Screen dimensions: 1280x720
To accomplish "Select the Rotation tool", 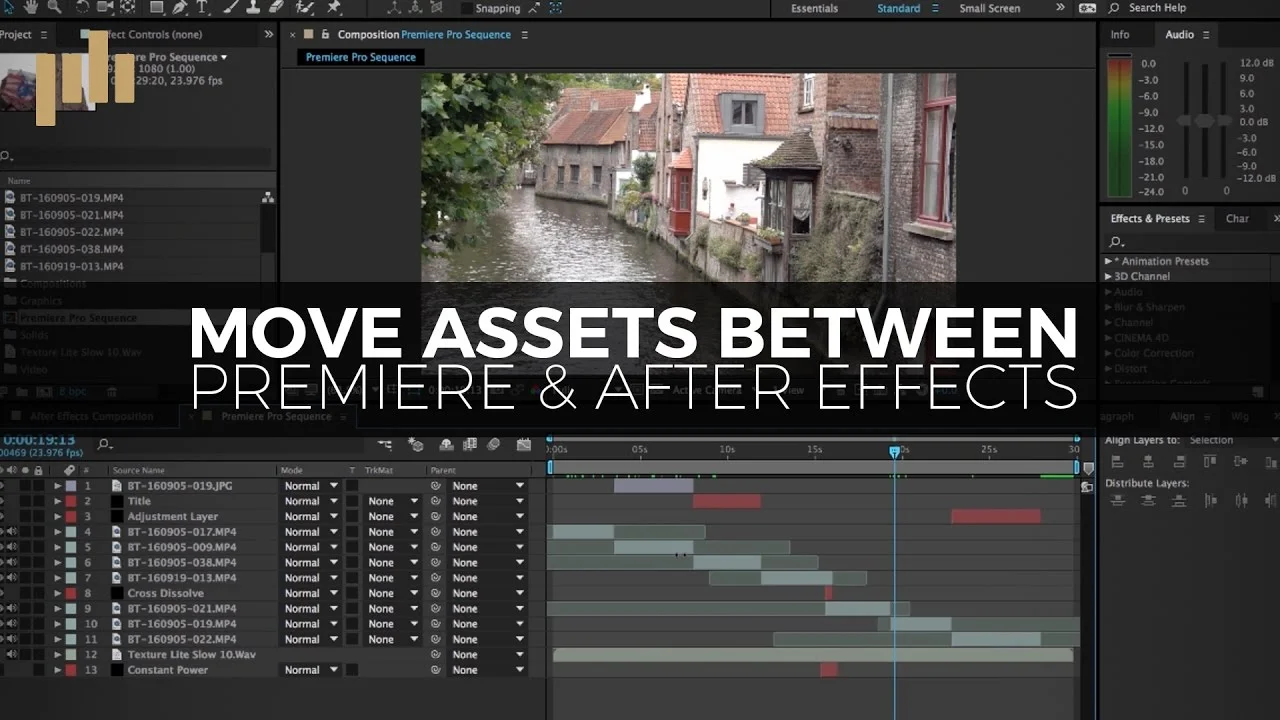I will (83, 7).
